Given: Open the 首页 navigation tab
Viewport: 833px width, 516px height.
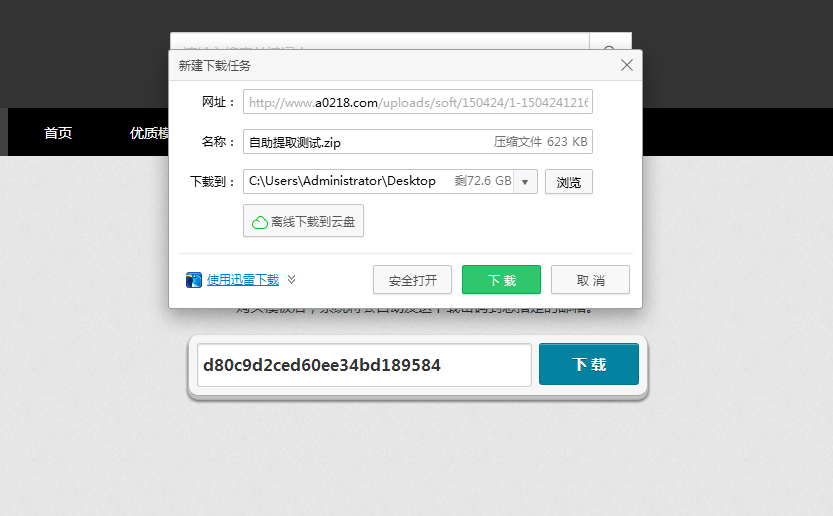Looking at the screenshot, I should 58,133.
